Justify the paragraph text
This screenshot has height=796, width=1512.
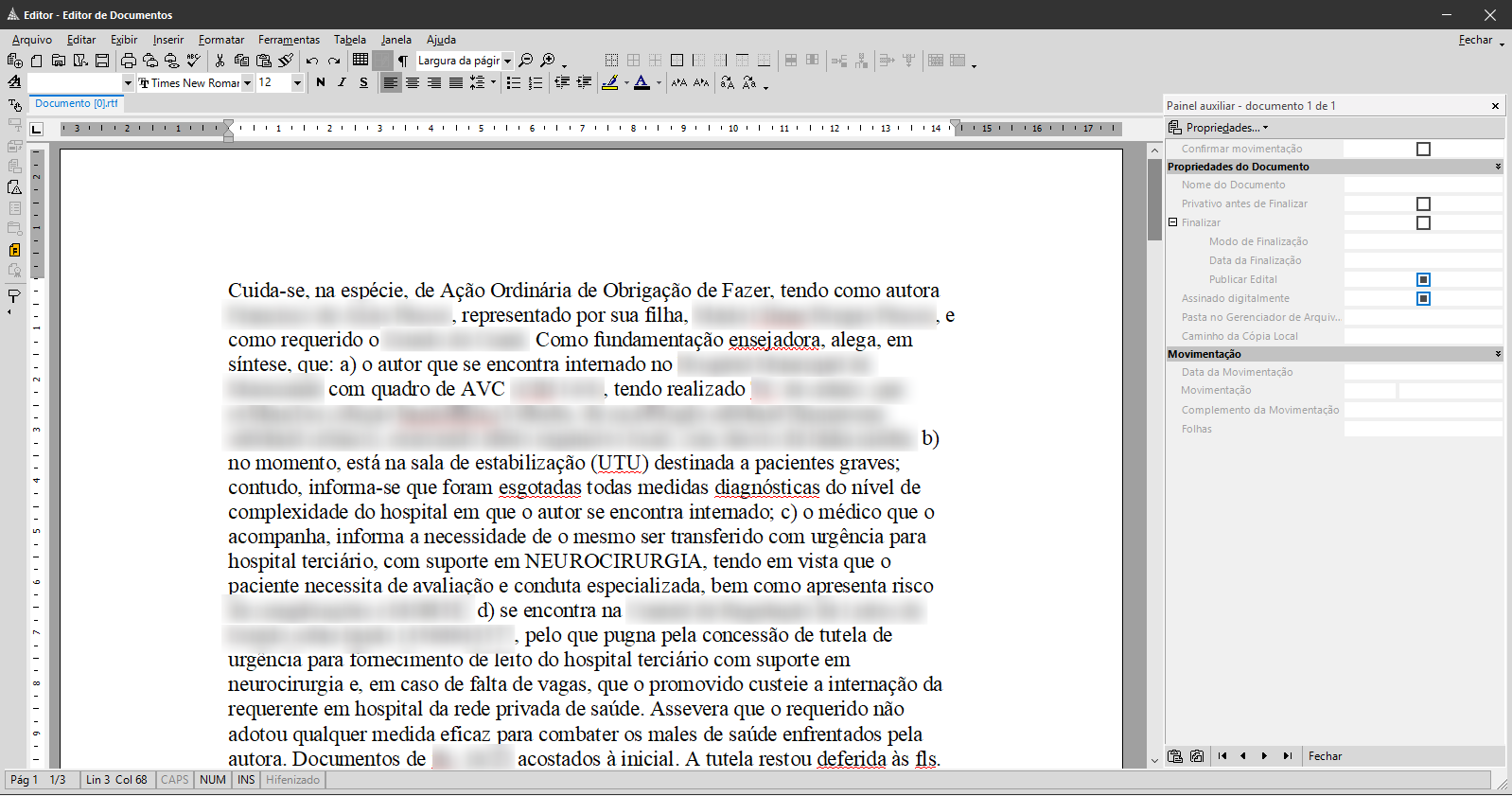pyautogui.click(x=456, y=82)
